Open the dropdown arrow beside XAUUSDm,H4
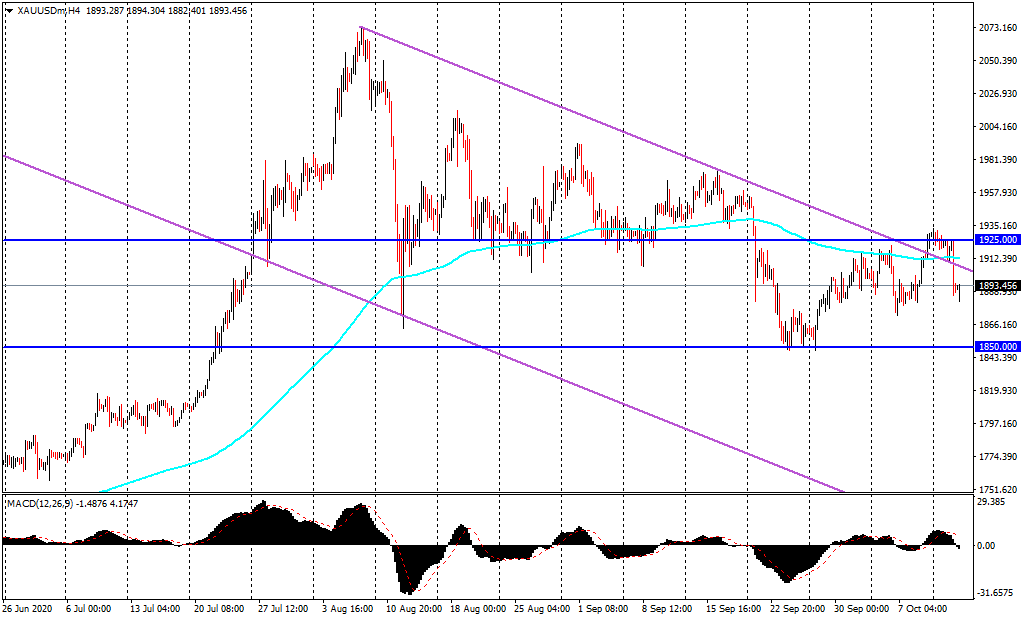The image size is (1024, 620). coord(9,11)
